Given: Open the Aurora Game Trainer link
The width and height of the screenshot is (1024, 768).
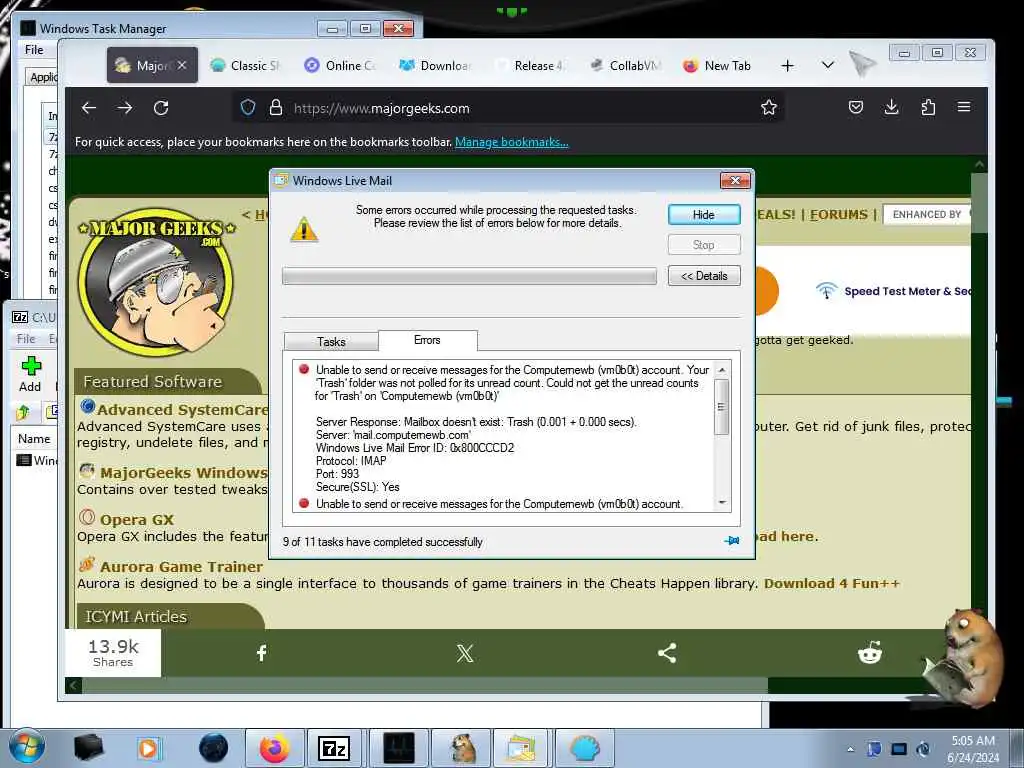Looking at the screenshot, I should pyautogui.click(x=181, y=567).
